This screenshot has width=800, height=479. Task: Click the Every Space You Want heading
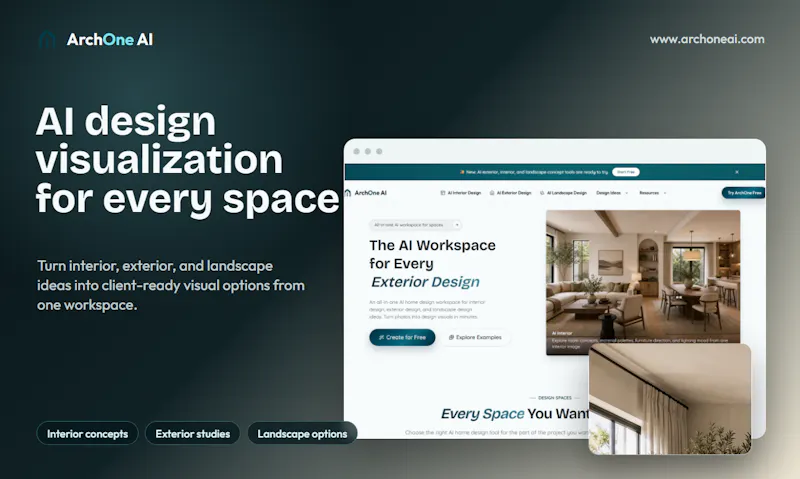click(515, 414)
